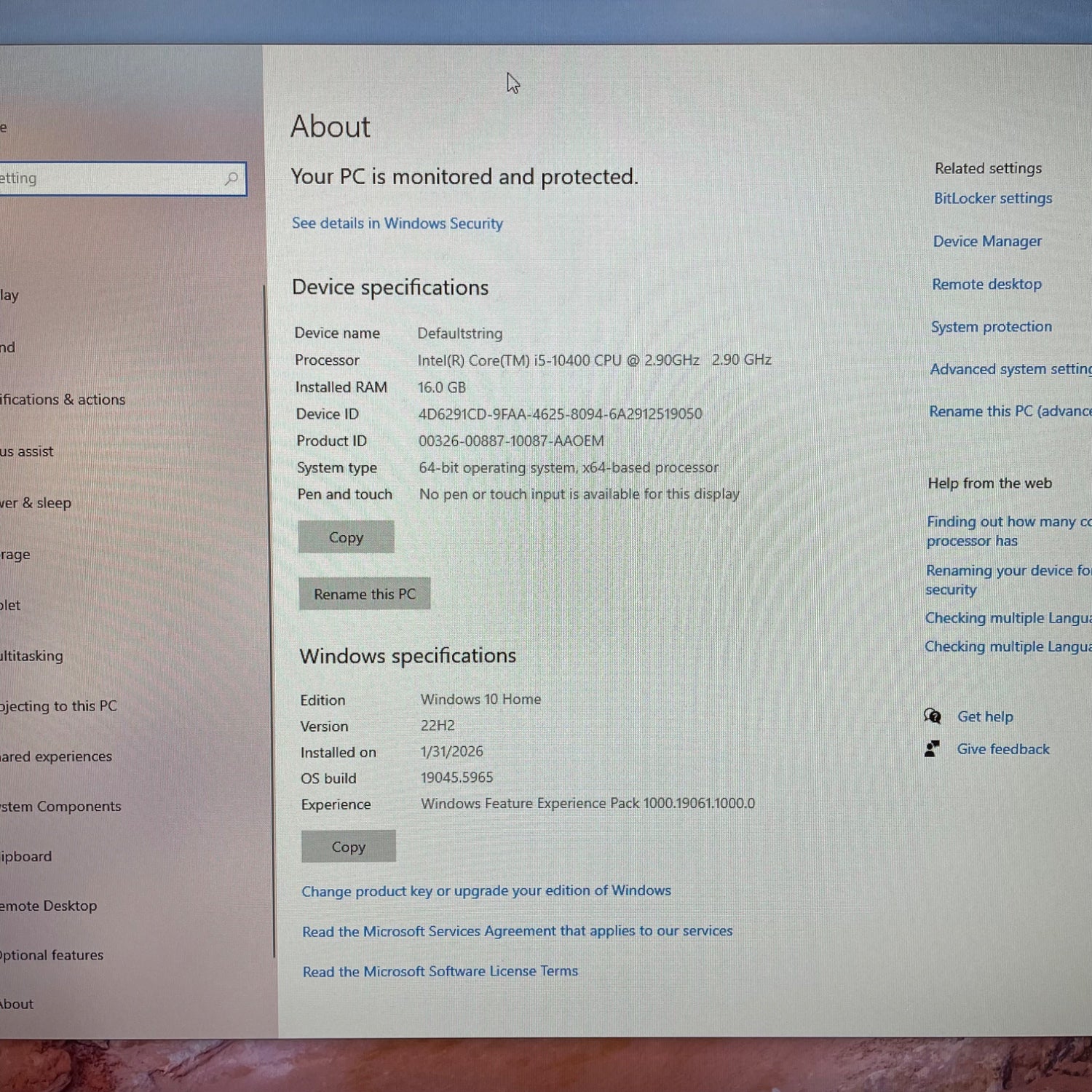Click the 64-bit operating system text
The image size is (1092, 1092).
569,467
